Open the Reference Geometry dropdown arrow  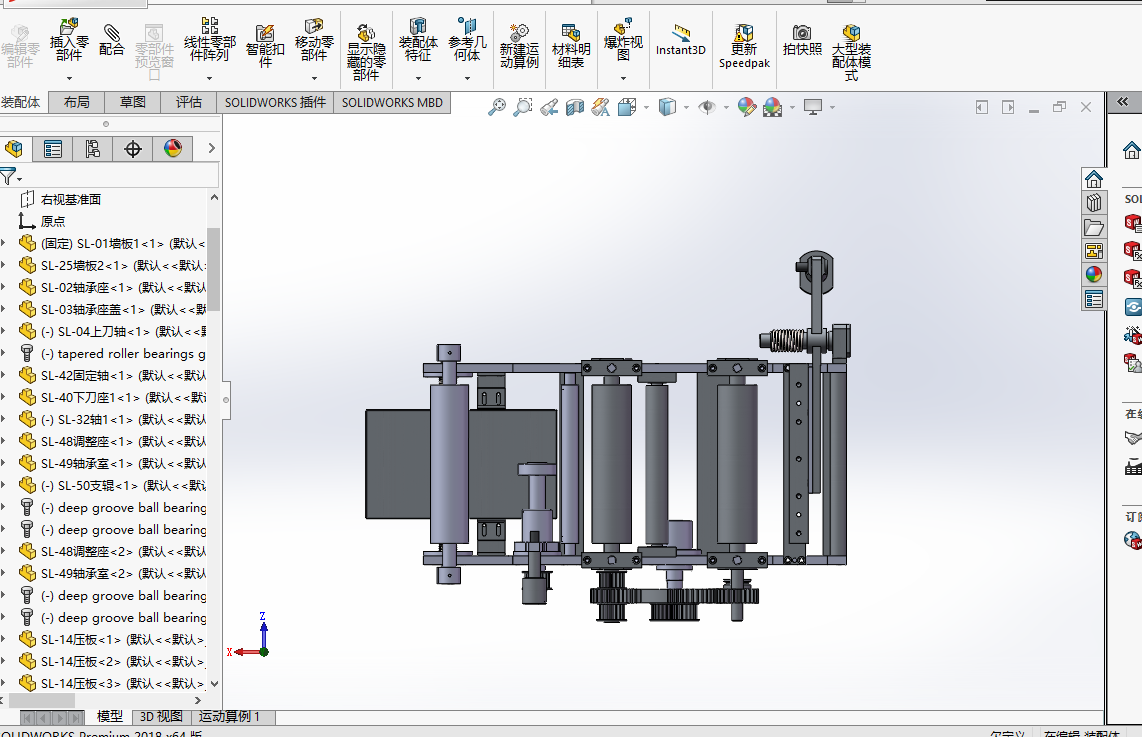click(467, 78)
